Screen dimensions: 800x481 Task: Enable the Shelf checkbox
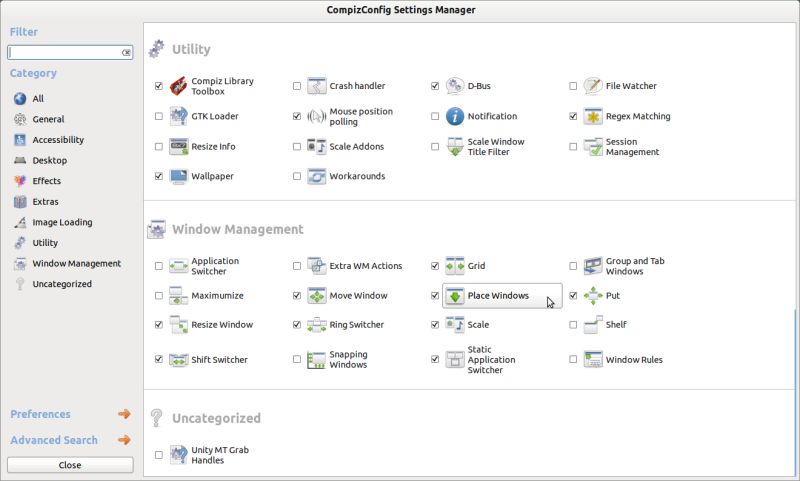[573, 324]
